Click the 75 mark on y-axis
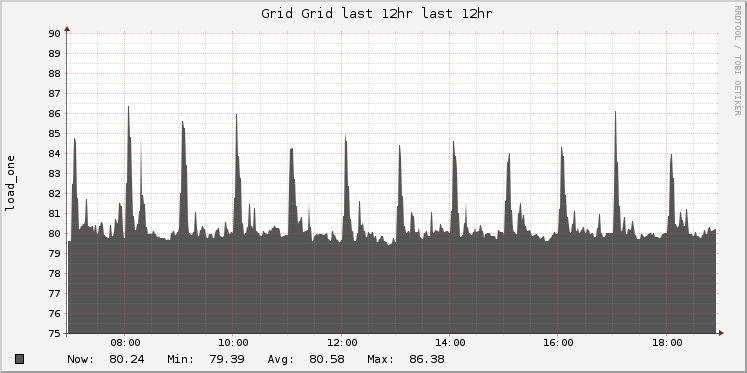 (54, 333)
